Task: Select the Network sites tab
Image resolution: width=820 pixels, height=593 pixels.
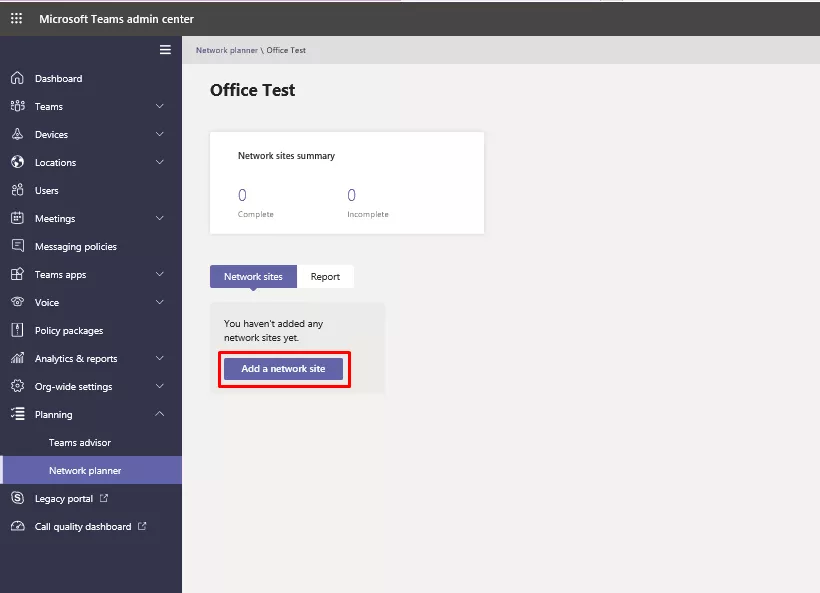Action: click(x=253, y=277)
